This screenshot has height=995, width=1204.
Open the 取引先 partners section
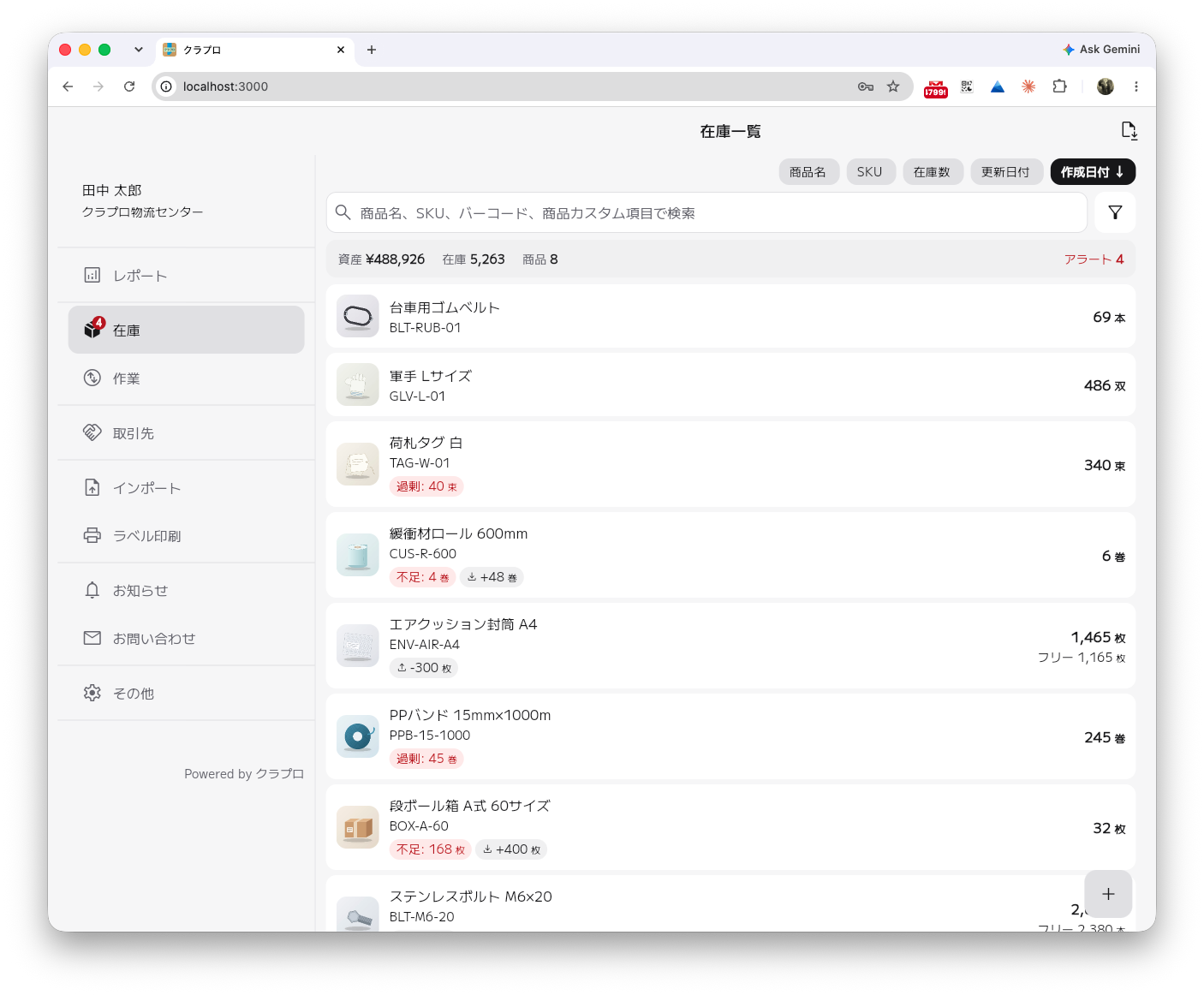[186, 433]
